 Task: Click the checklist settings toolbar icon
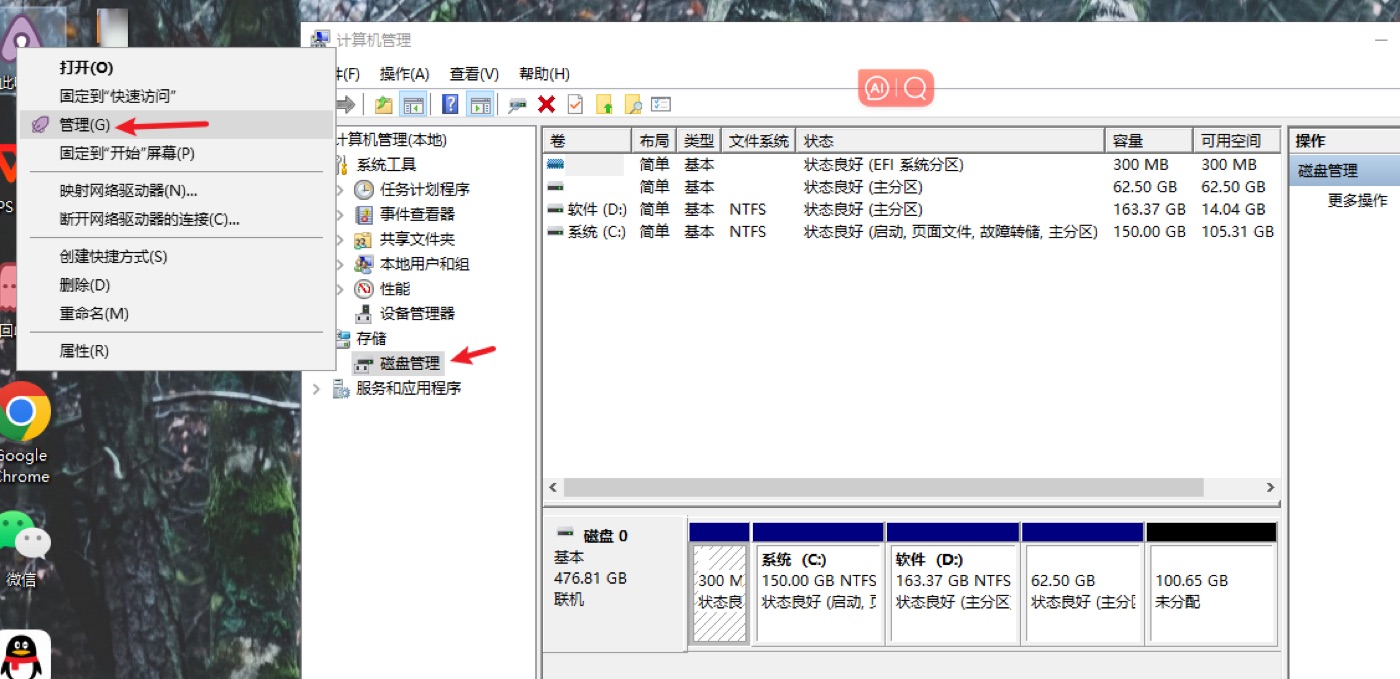click(661, 104)
